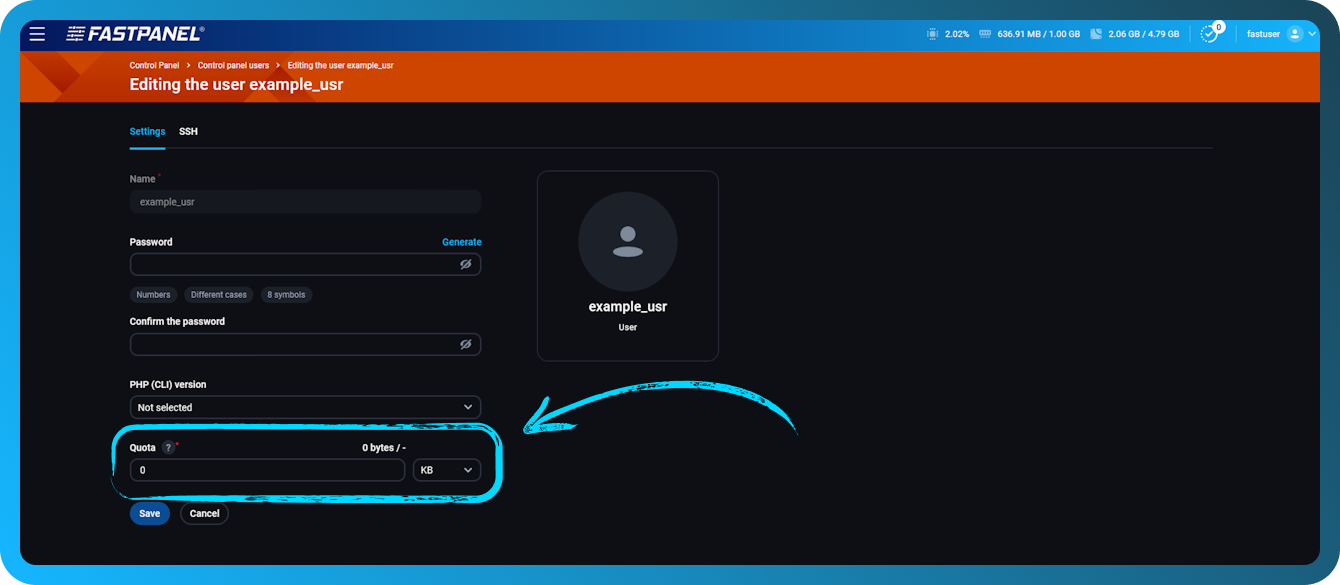The height and width of the screenshot is (585, 1340).
Task: Toggle visibility of confirm password field
Action: click(x=465, y=343)
